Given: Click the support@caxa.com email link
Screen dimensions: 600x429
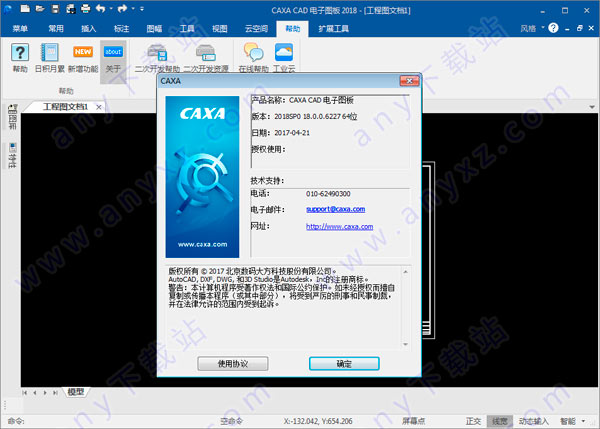Looking at the screenshot, I should [336, 209].
